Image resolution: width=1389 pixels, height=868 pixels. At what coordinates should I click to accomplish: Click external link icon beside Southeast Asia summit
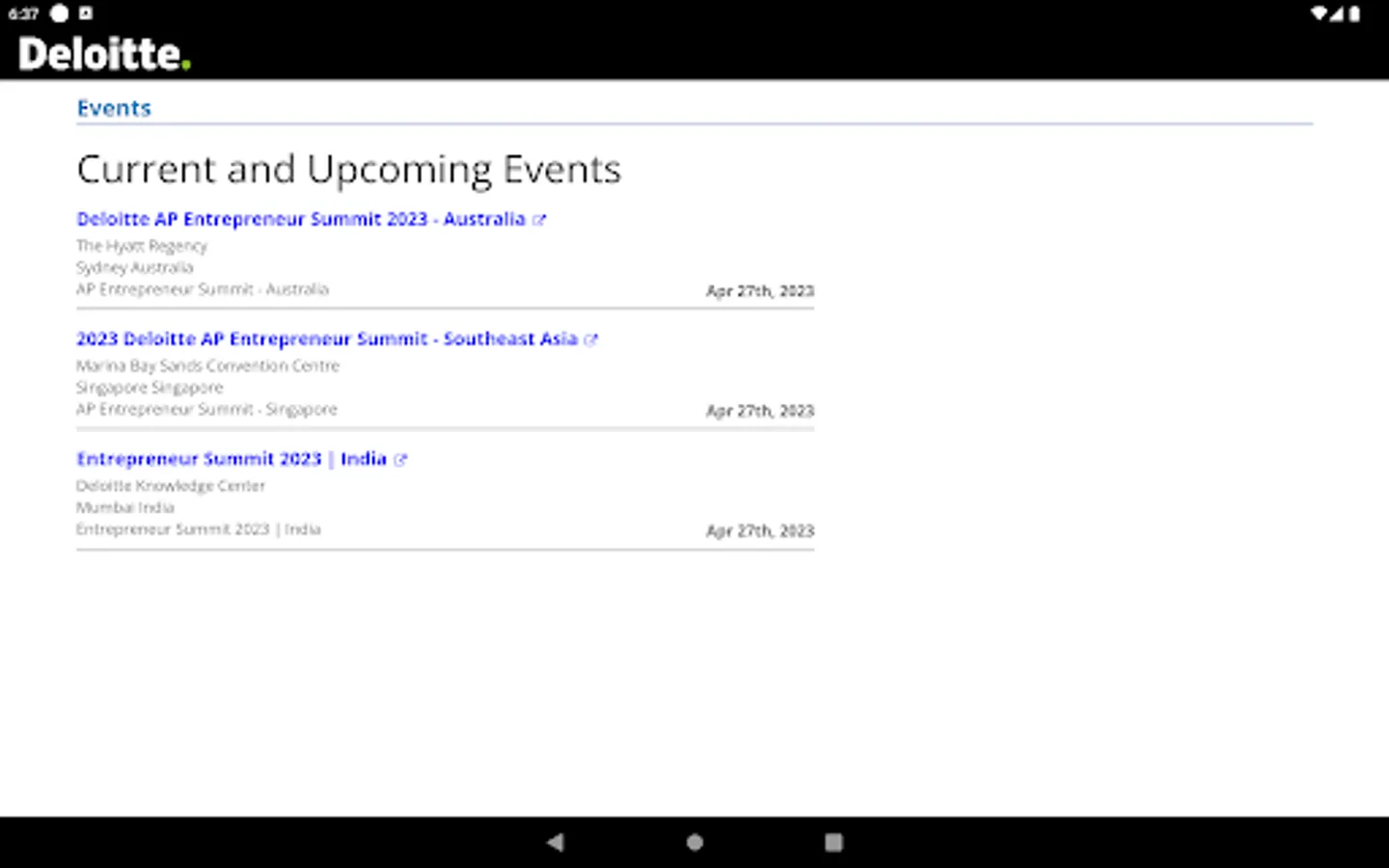point(591,339)
